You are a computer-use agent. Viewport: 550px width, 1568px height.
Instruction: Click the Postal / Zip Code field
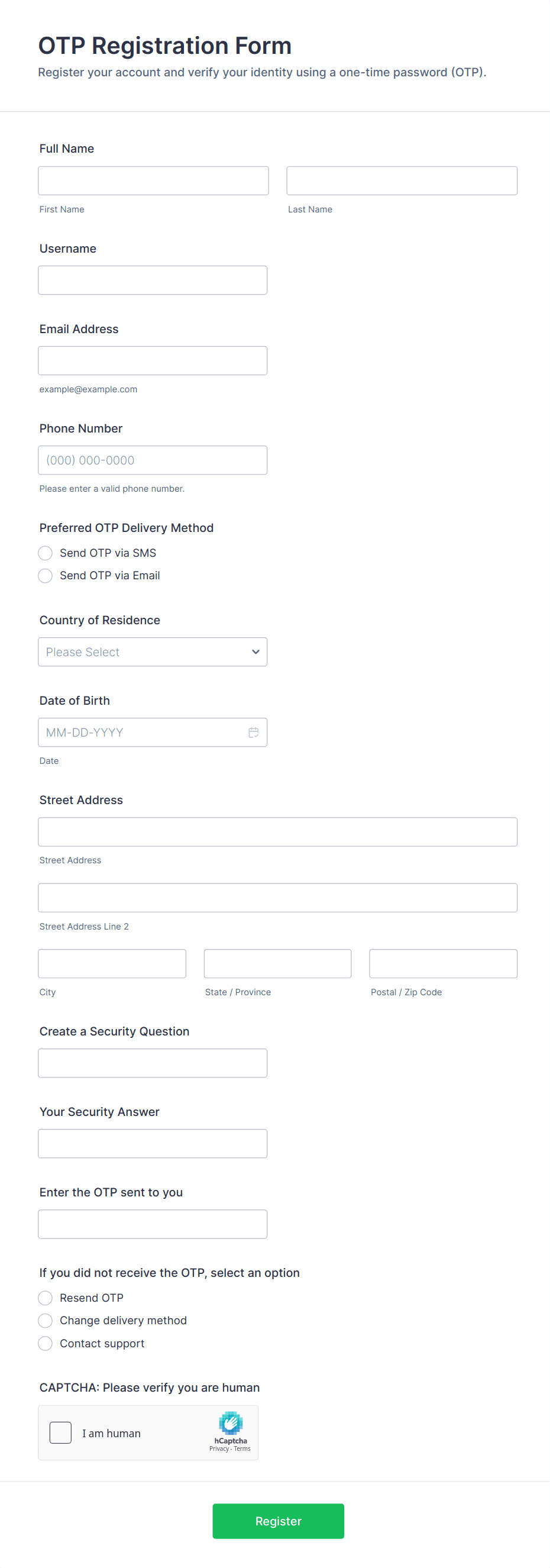click(443, 963)
